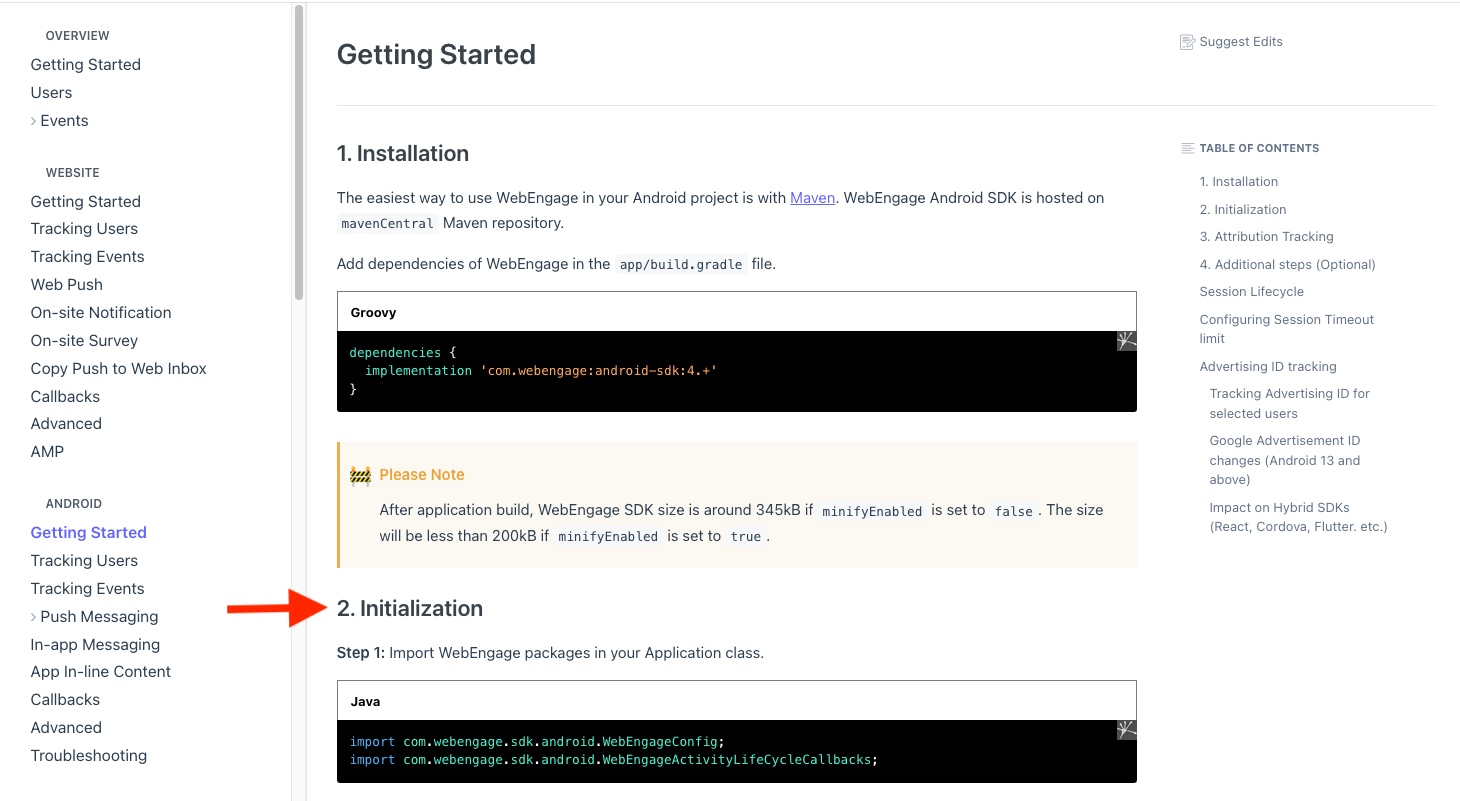Screen dimensions: 1460x801
Task: Click the 2. Initialization heading
Action: [410, 609]
